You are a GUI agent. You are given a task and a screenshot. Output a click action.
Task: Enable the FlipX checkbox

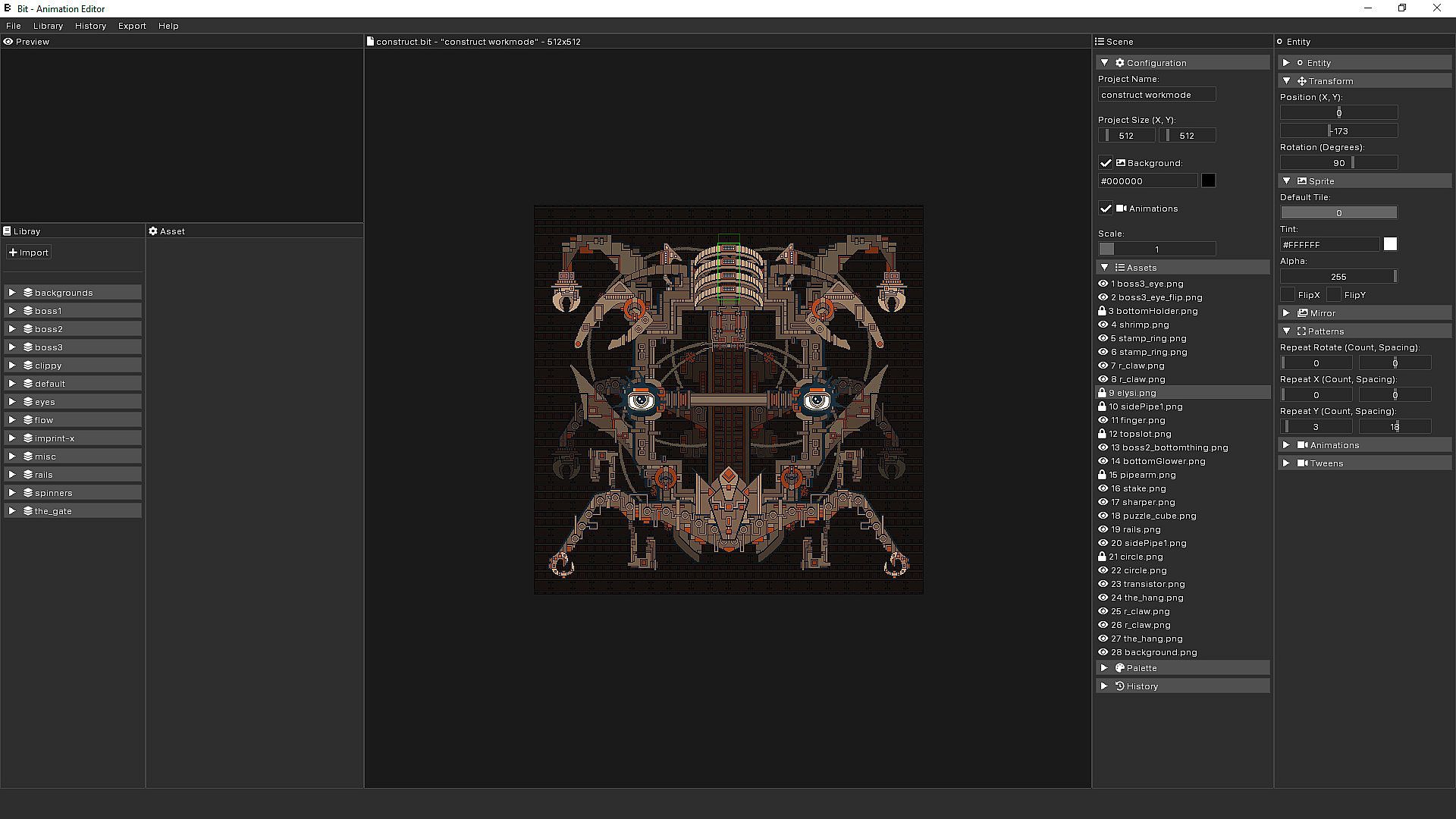point(1288,295)
